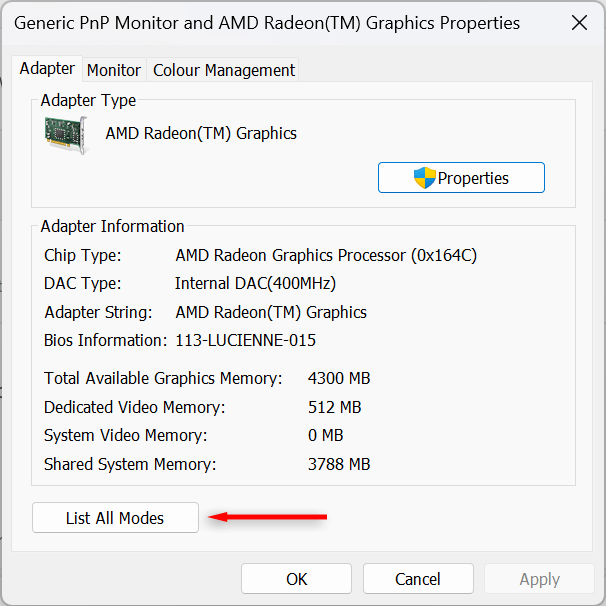
Task: Click the 113-LUCIENNE-015 BIOS information value
Action: (245, 340)
